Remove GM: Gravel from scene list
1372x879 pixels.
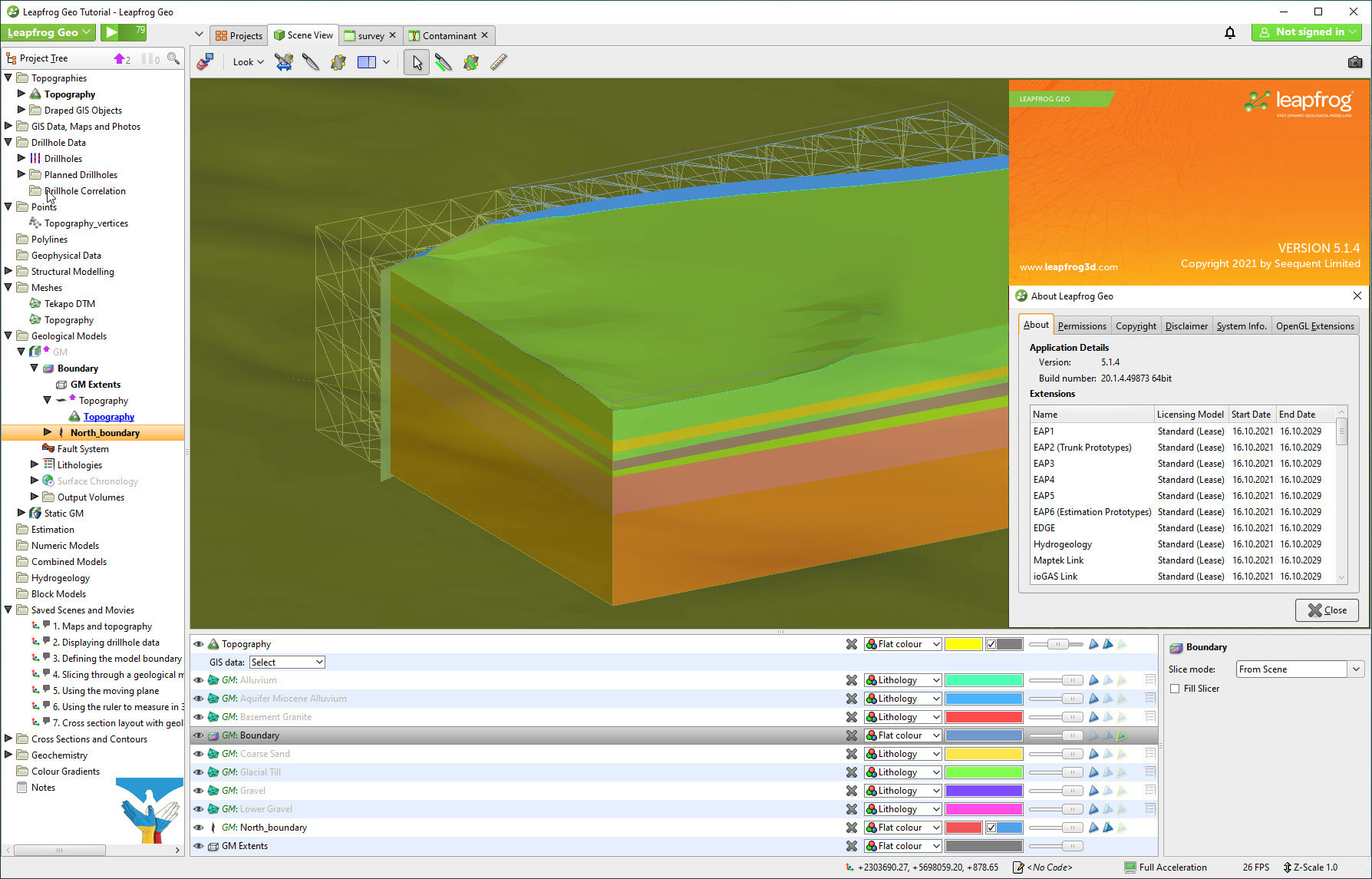click(x=851, y=791)
